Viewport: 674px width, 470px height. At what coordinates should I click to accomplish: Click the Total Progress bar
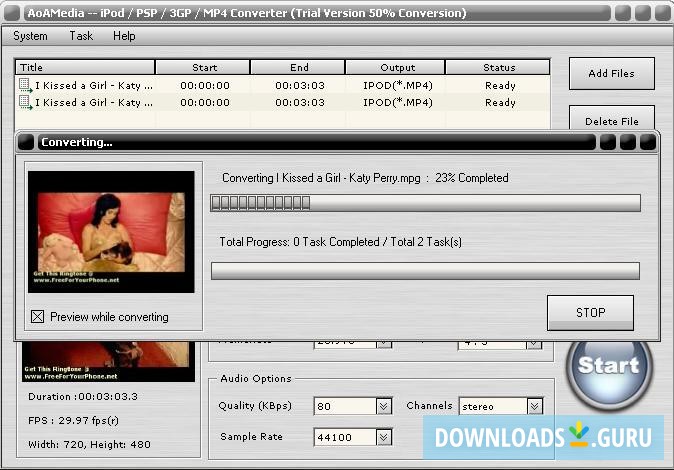(x=425, y=271)
